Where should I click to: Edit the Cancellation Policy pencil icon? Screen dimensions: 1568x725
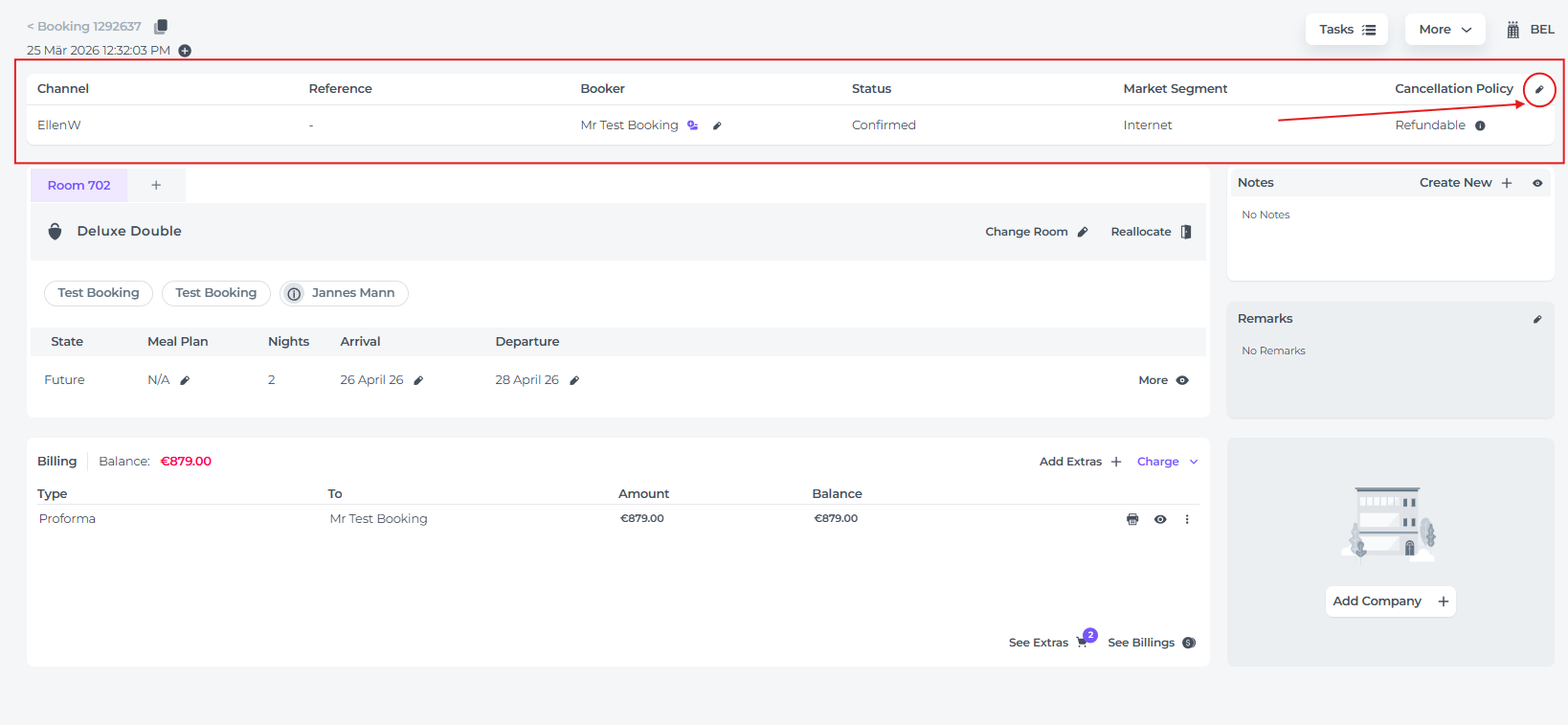click(x=1539, y=90)
